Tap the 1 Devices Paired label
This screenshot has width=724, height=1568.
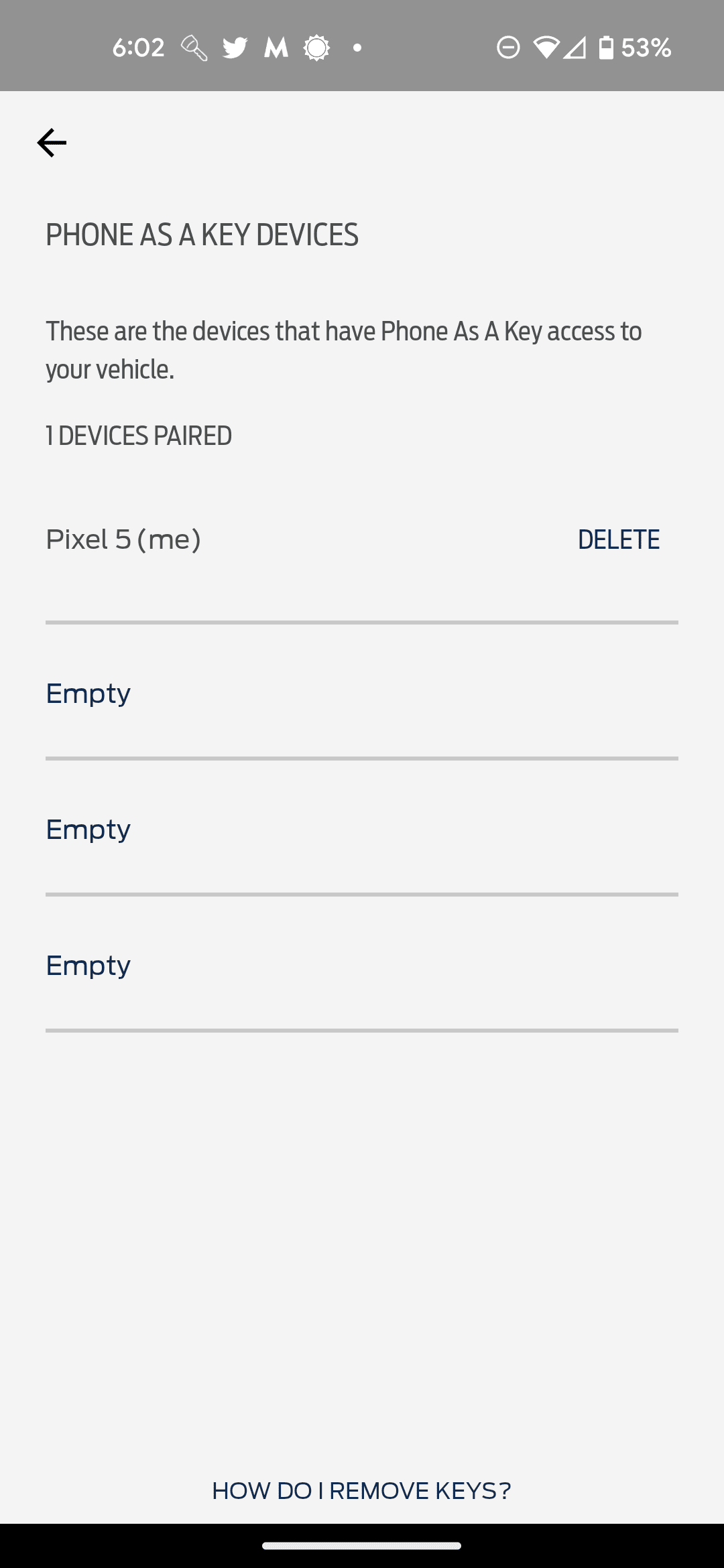[139, 436]
